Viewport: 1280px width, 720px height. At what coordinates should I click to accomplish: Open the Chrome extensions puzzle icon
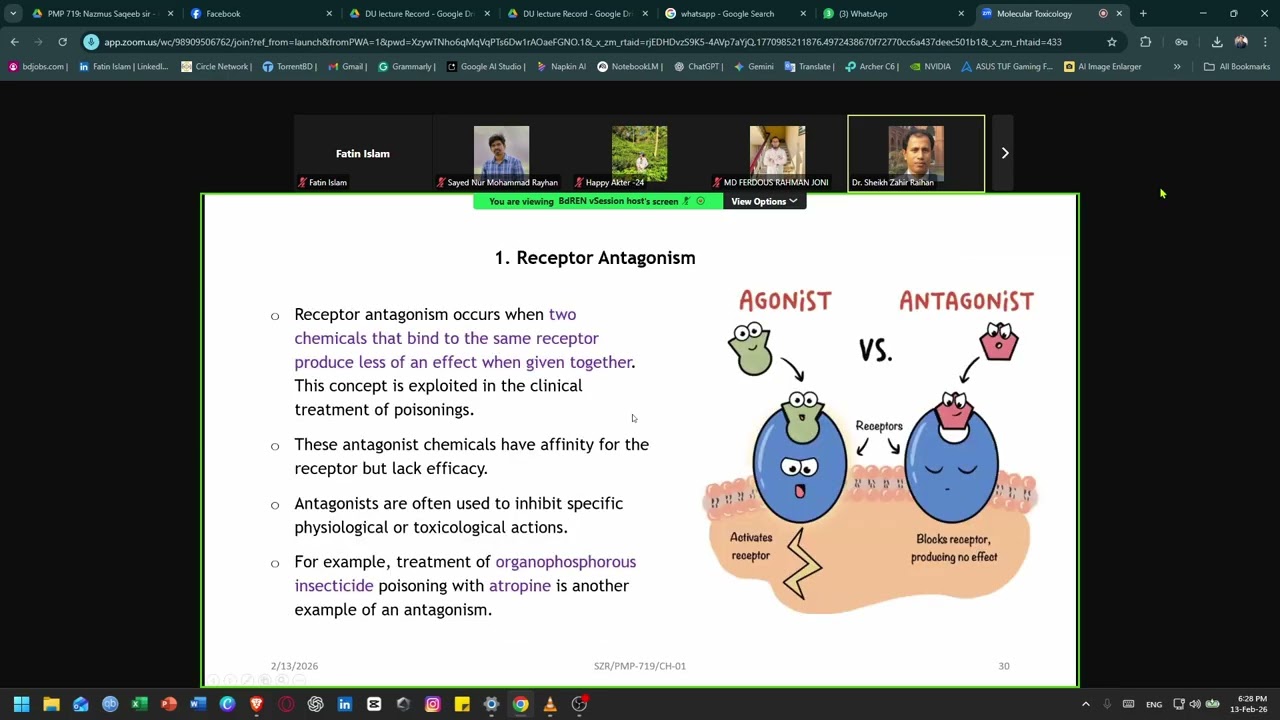[1145, 42]
